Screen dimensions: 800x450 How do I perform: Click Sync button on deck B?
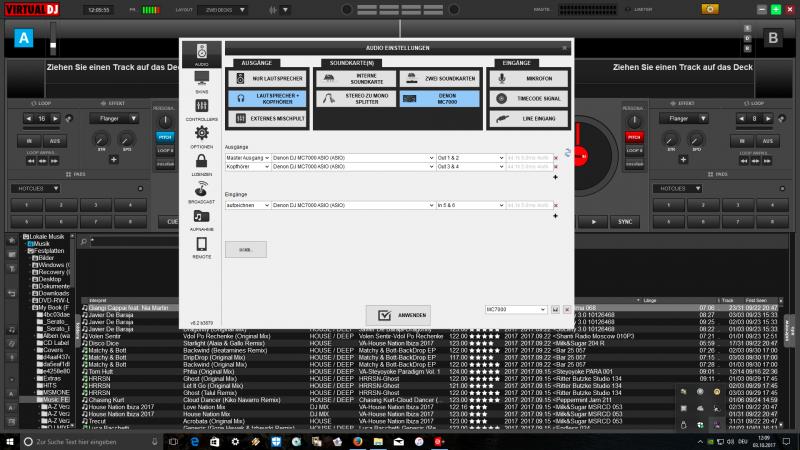coord(625,222)
